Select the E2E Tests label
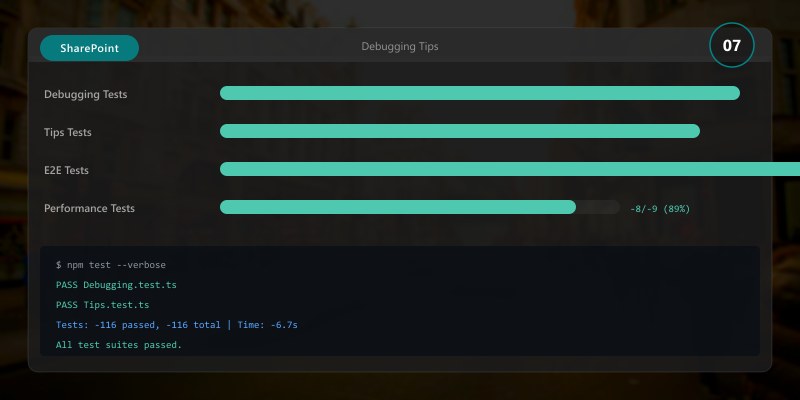Screen dimensions: 800x400 66,170
